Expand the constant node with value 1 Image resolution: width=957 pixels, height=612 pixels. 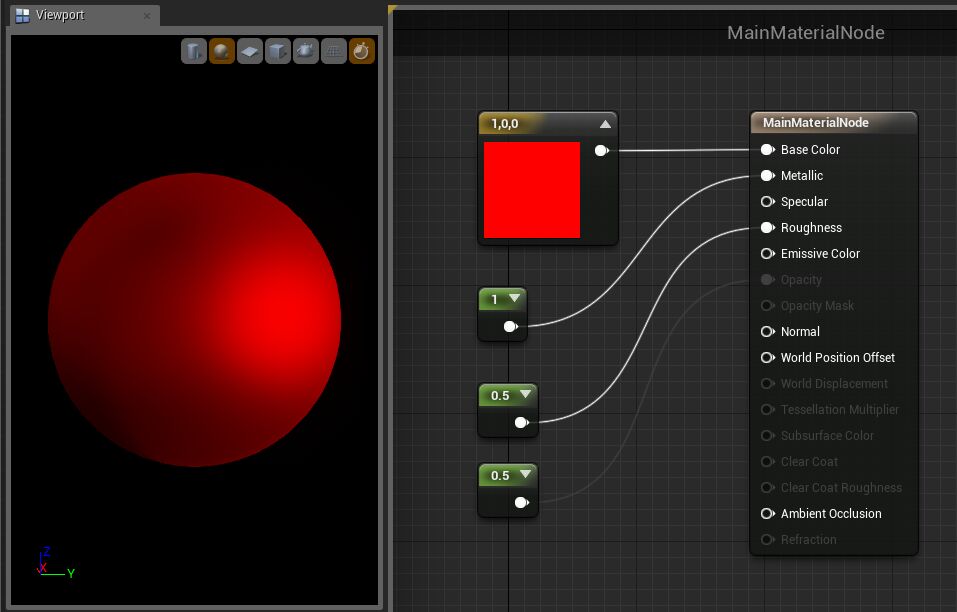click(x=515, y=298)
